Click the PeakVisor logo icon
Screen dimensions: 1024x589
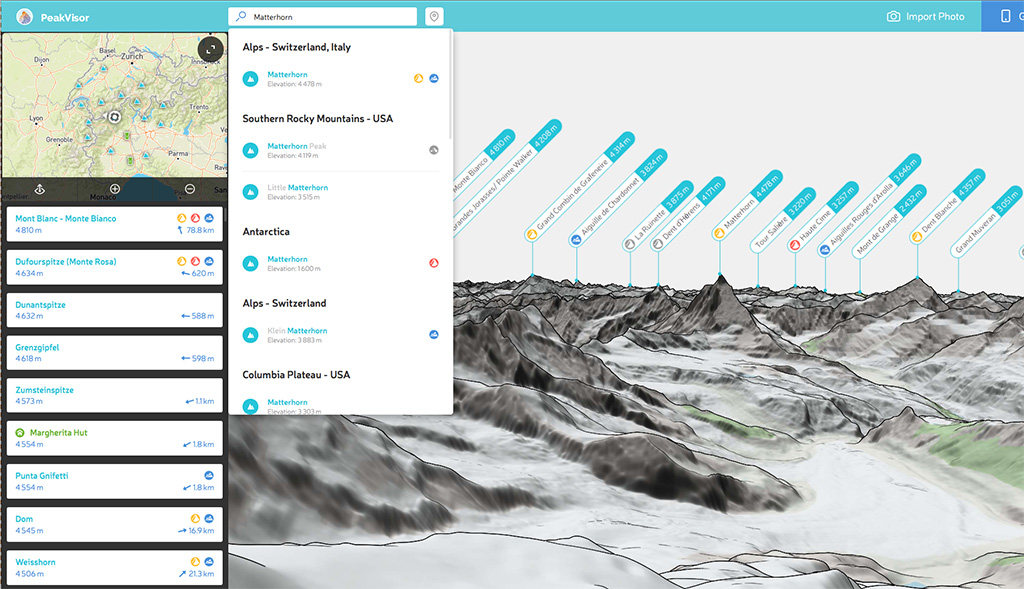tap(25, 17)
